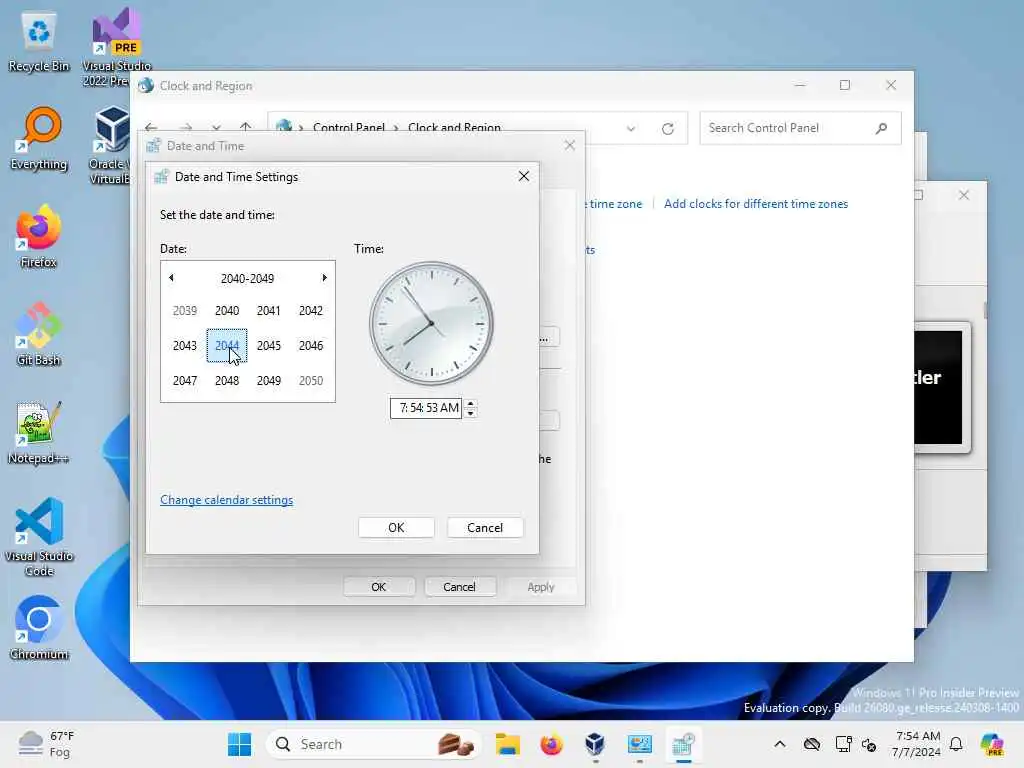
Task: Switch to Date and Time taskbar icon
Action: (x=683, y=744)
